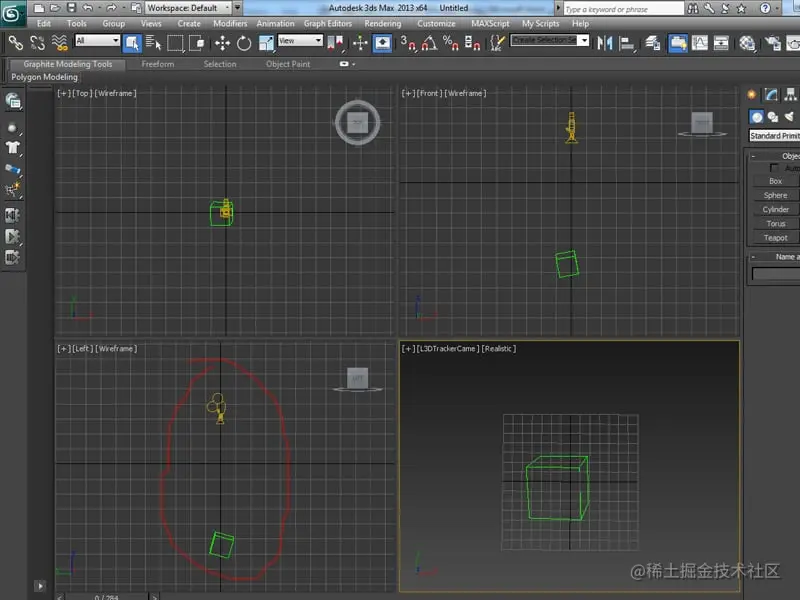
Task: Click the Cylinder primitive button
Action: (776, 210)
